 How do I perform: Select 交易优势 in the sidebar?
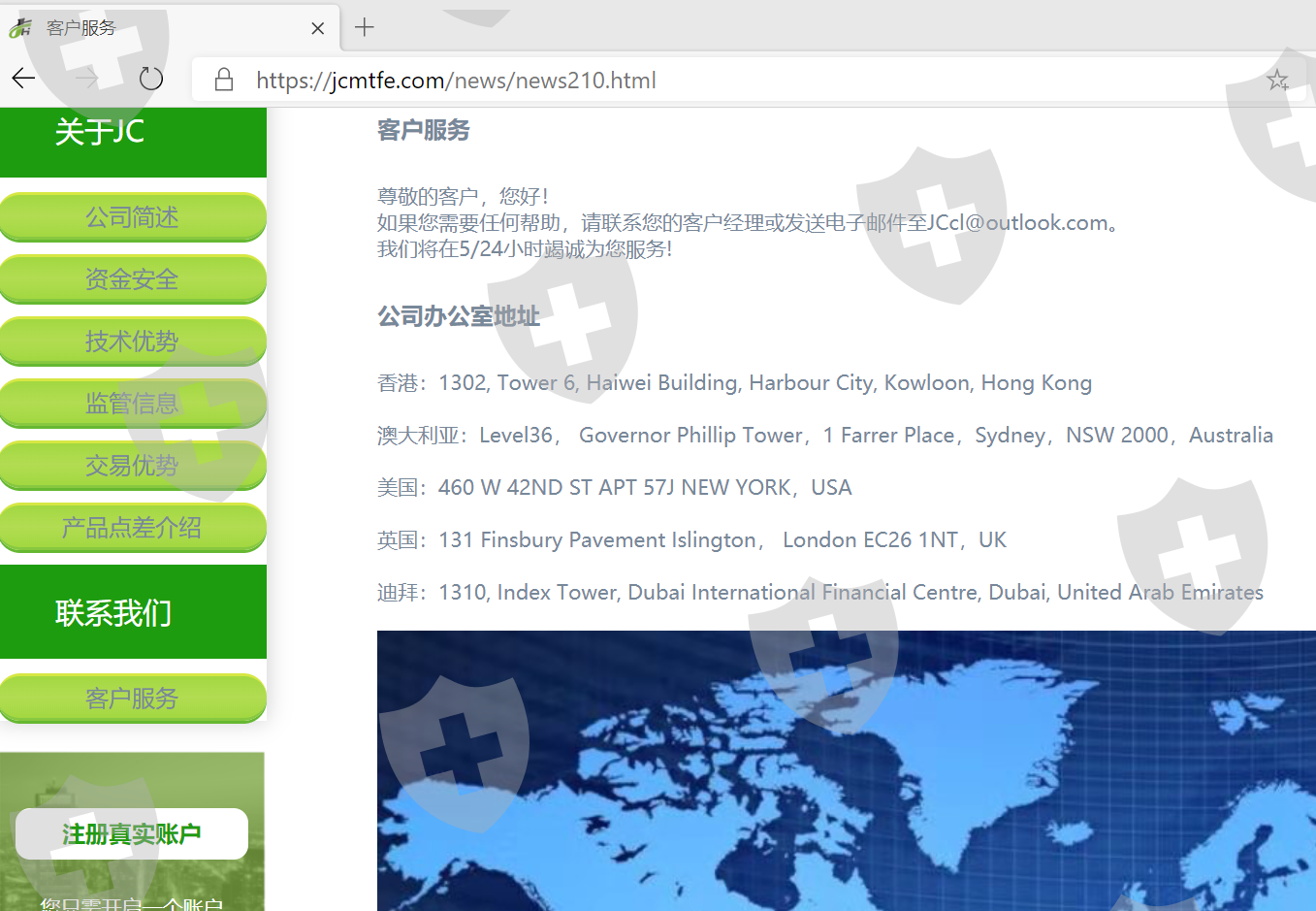click(132, 466)
